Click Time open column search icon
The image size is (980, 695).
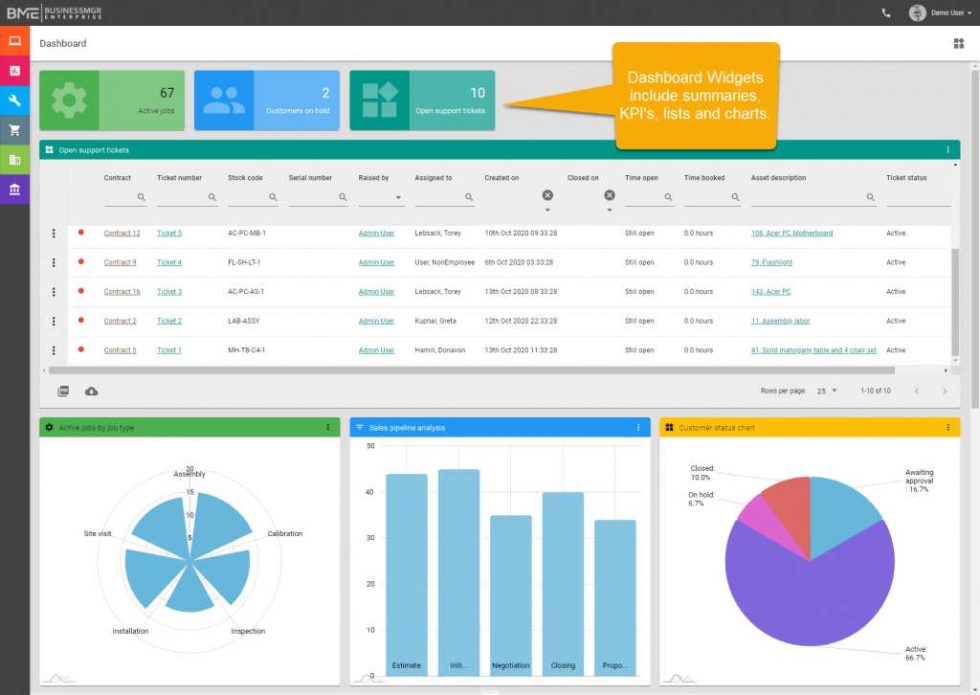click(x=668, y=197)
